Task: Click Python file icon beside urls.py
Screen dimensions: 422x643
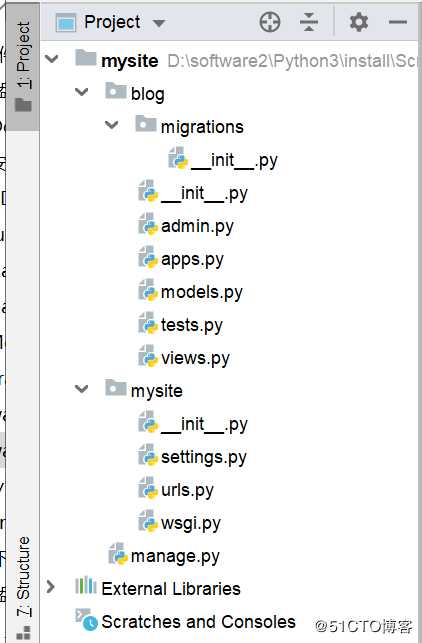Action: coord(148,488)
